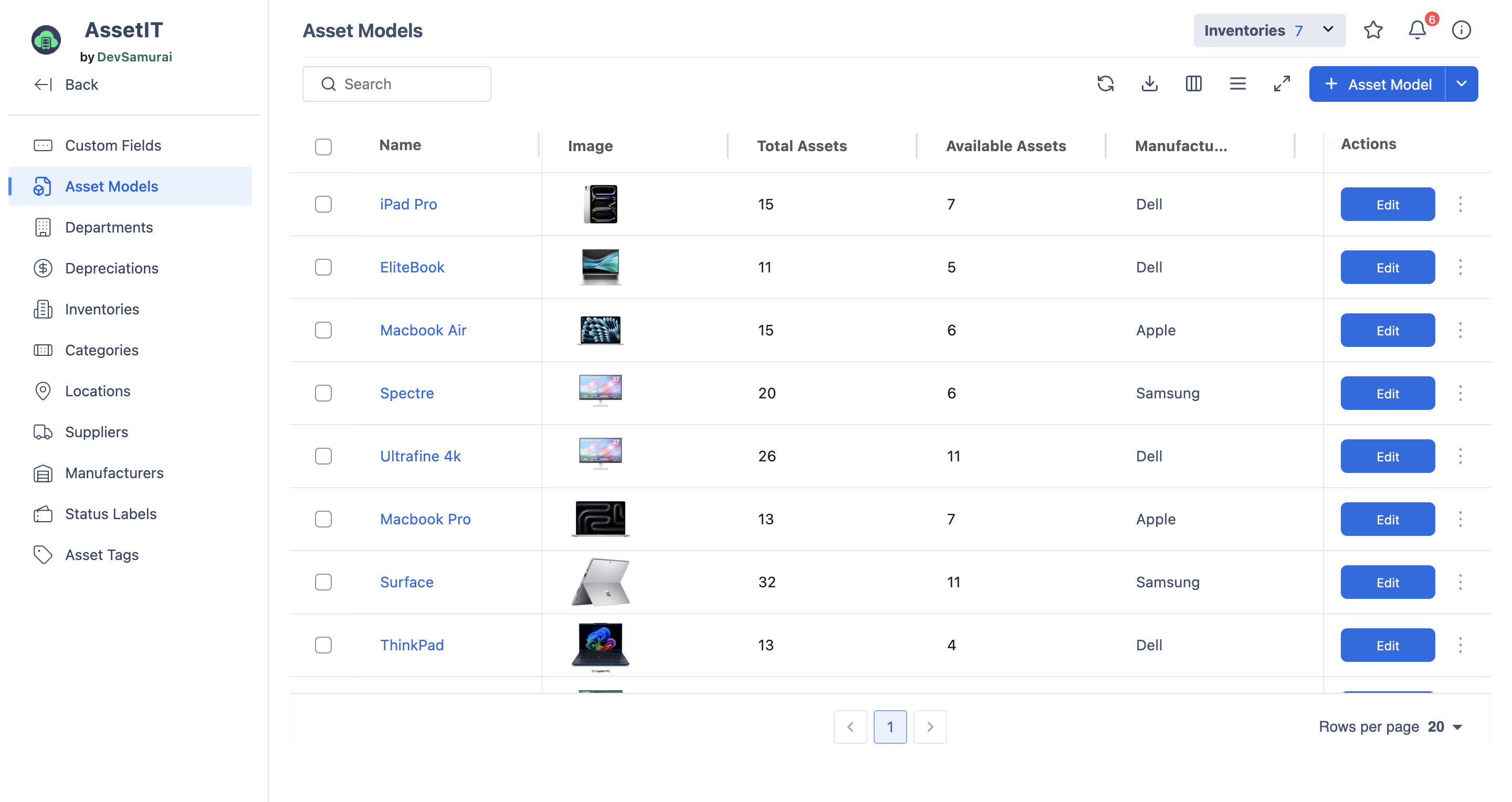The height and width of the screenshot is (802, 1512).
Task: Edit the Macbook Air model
Action: (x=1388, y=330)
